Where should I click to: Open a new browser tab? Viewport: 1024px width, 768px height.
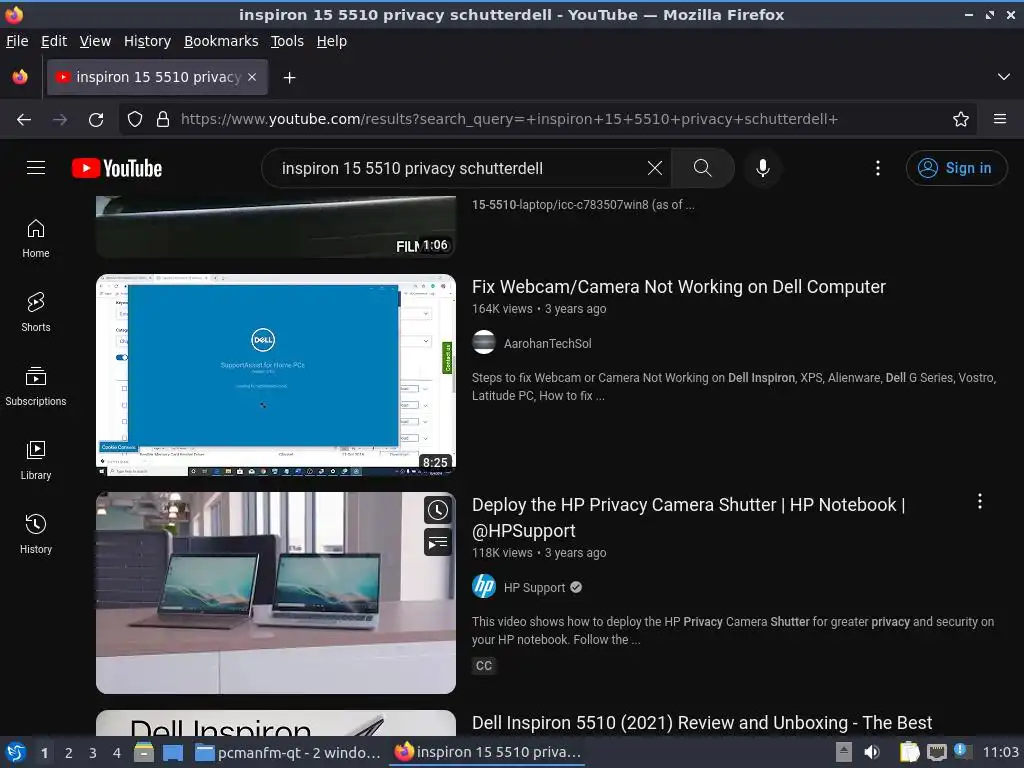(x=289, y=77)
